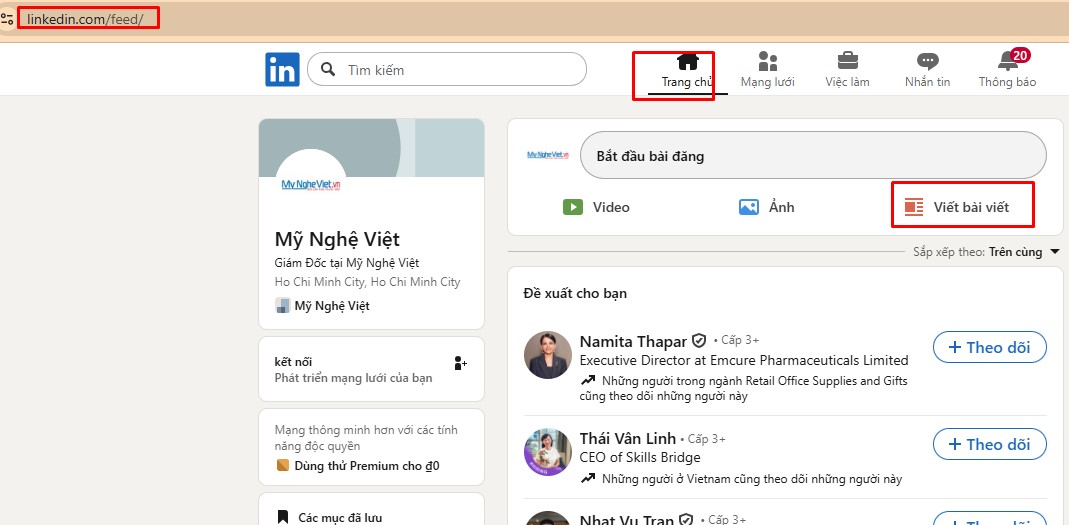Click the blue Ảnh photo icon
Image resolution: width=1069 pixels, height=525 pixels.
coord(749,207)
